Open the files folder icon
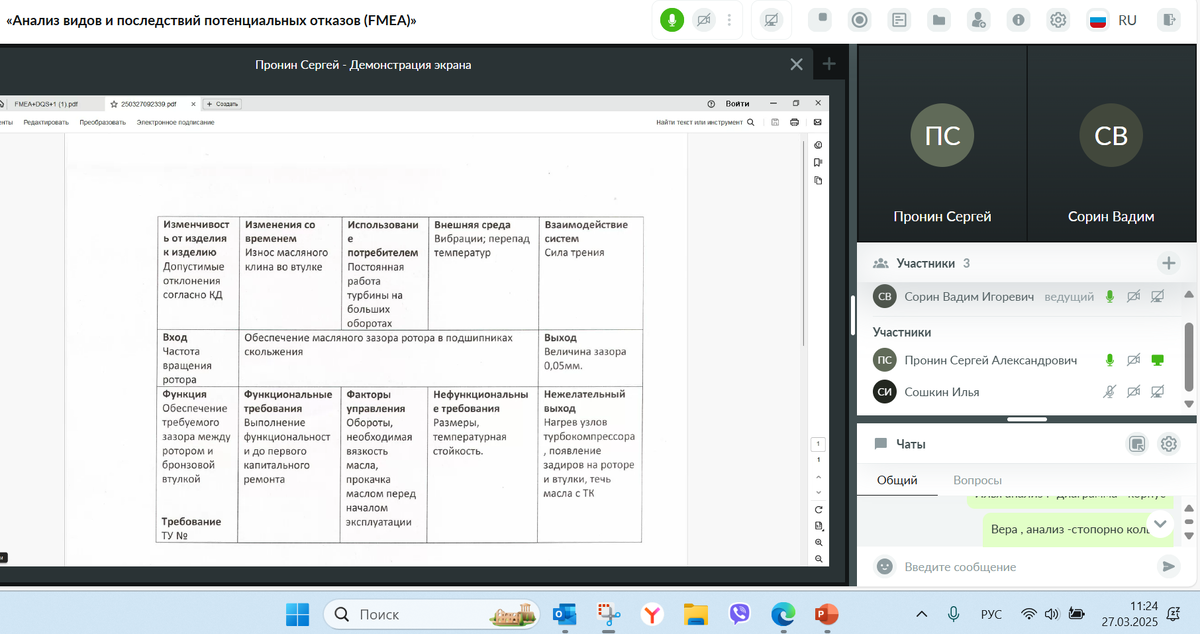The width and height of the screenshot is (1200, 634). [938, 20]
